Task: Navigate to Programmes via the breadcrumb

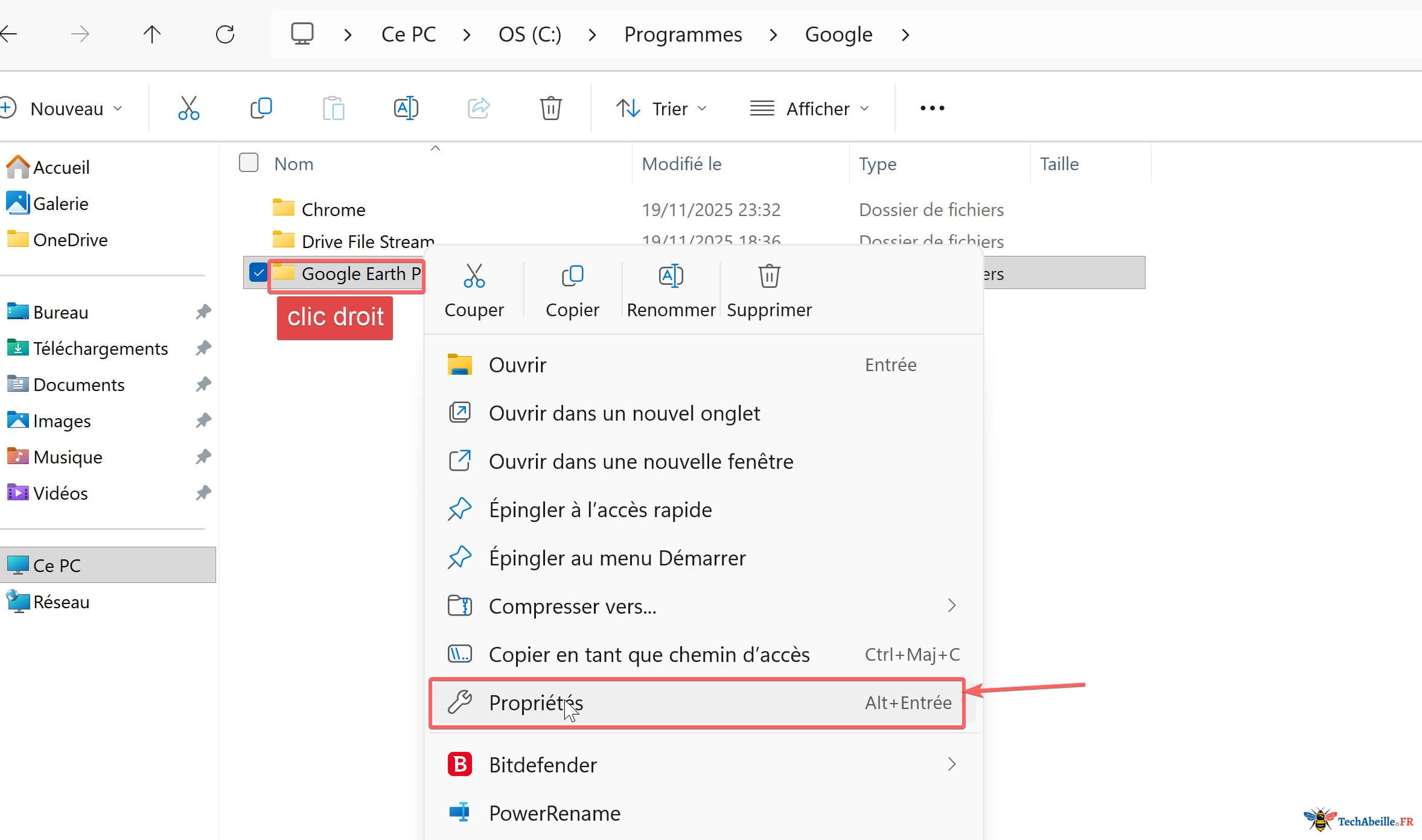Action: 683,34
